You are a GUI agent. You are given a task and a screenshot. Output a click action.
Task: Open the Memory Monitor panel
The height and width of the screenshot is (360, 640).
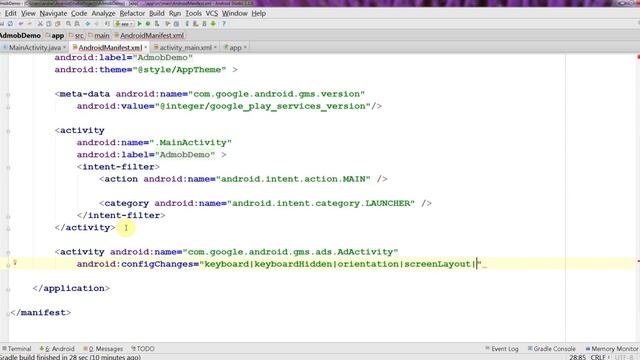612,349
